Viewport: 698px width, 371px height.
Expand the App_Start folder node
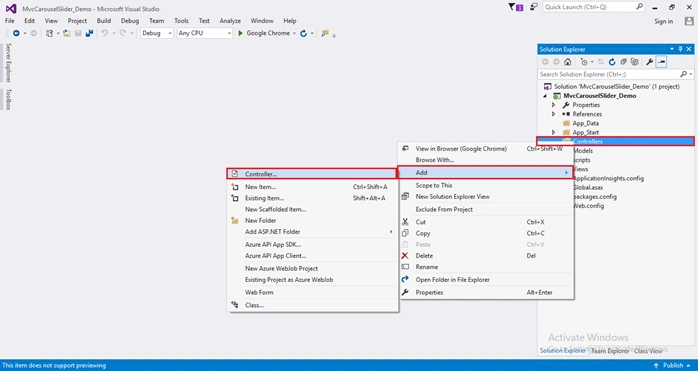point(553,132)
